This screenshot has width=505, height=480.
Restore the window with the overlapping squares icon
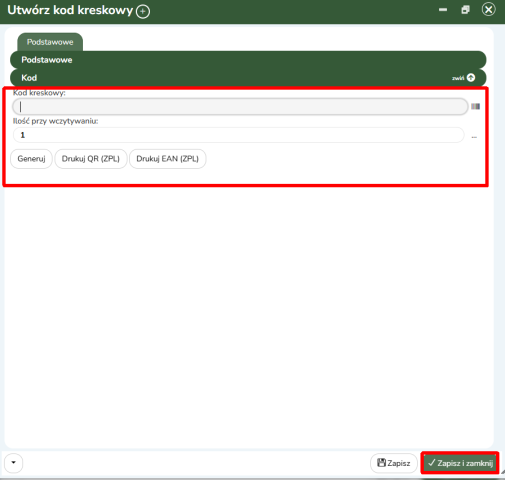[465, 10]
